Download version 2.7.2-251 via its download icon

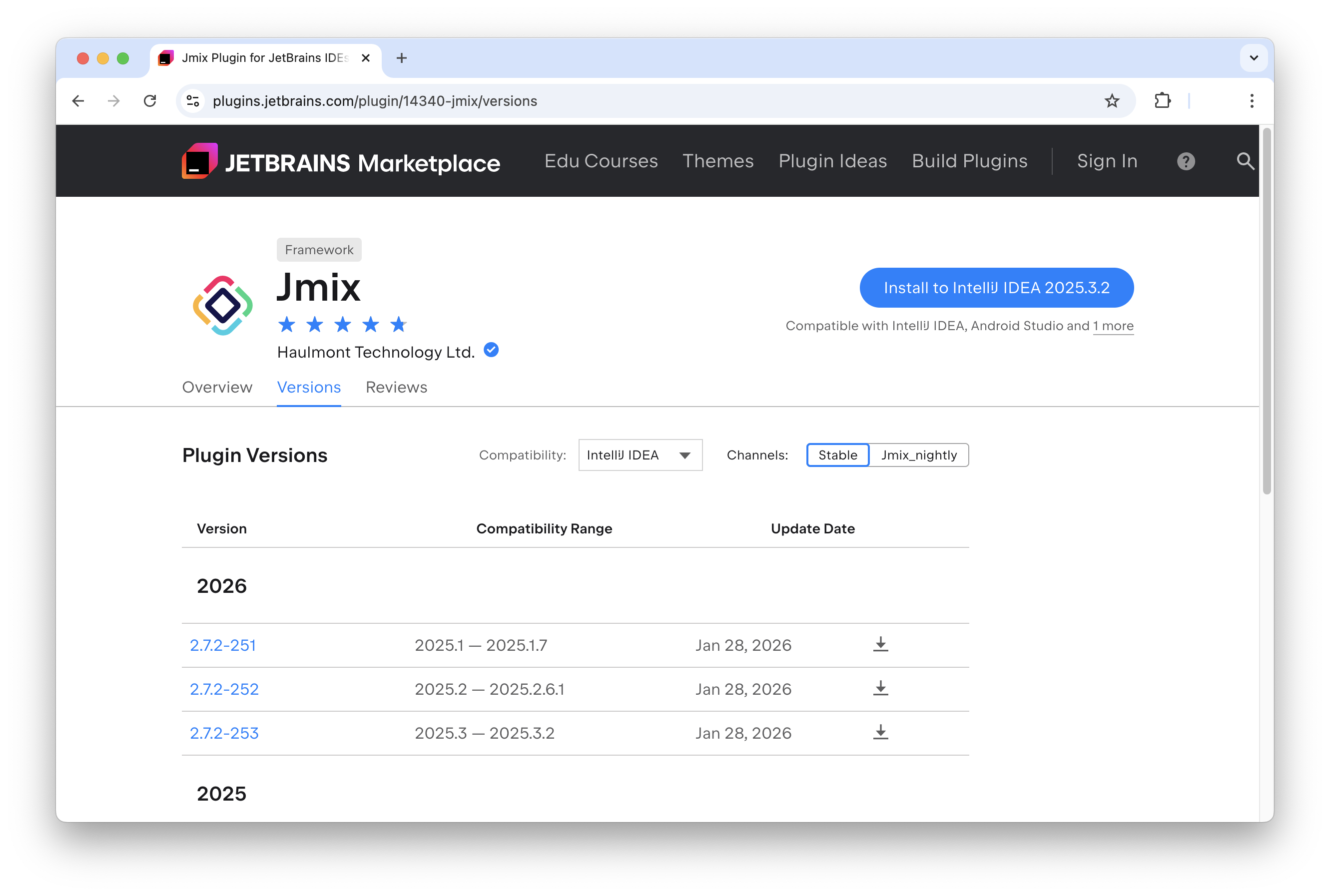(880, 645)
